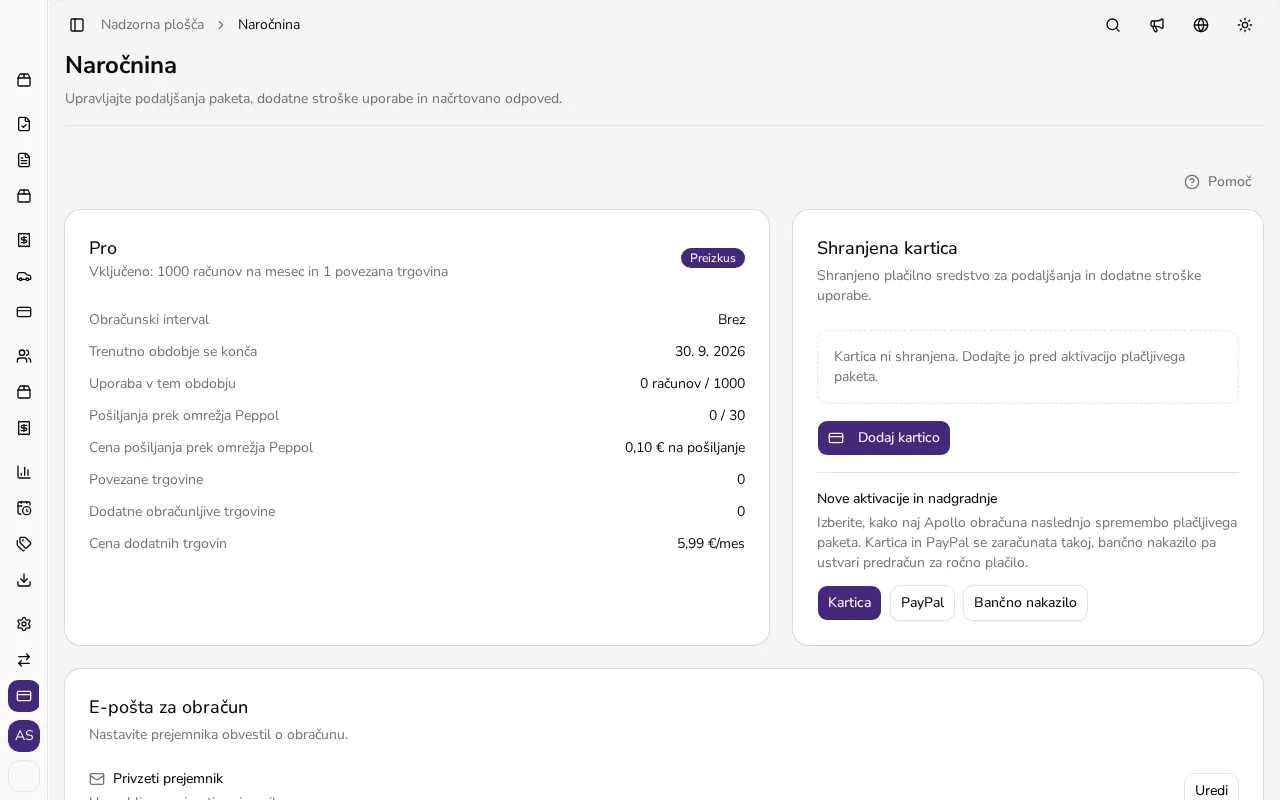Open the car sidebar icon
Image resolution: width=1280 pixels, height=800 pixels.
tap(24, 276)
